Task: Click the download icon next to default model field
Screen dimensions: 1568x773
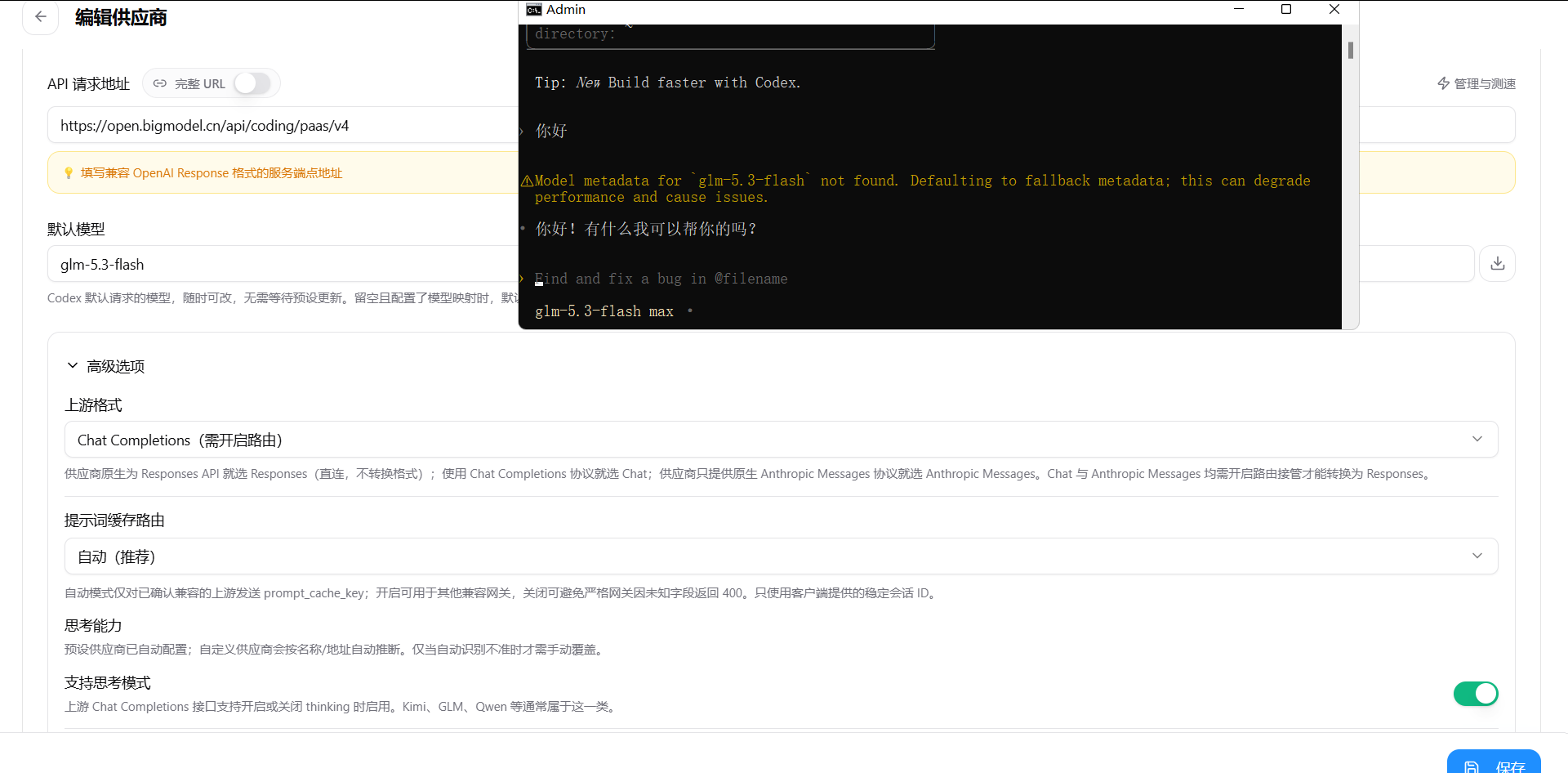Action: tap(1497, 264)
